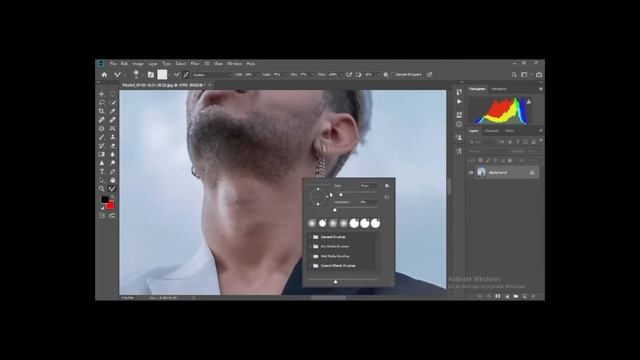Screen dimensions: 640x360
Task: Select the Dodge tool
Action: pos(113,163)
